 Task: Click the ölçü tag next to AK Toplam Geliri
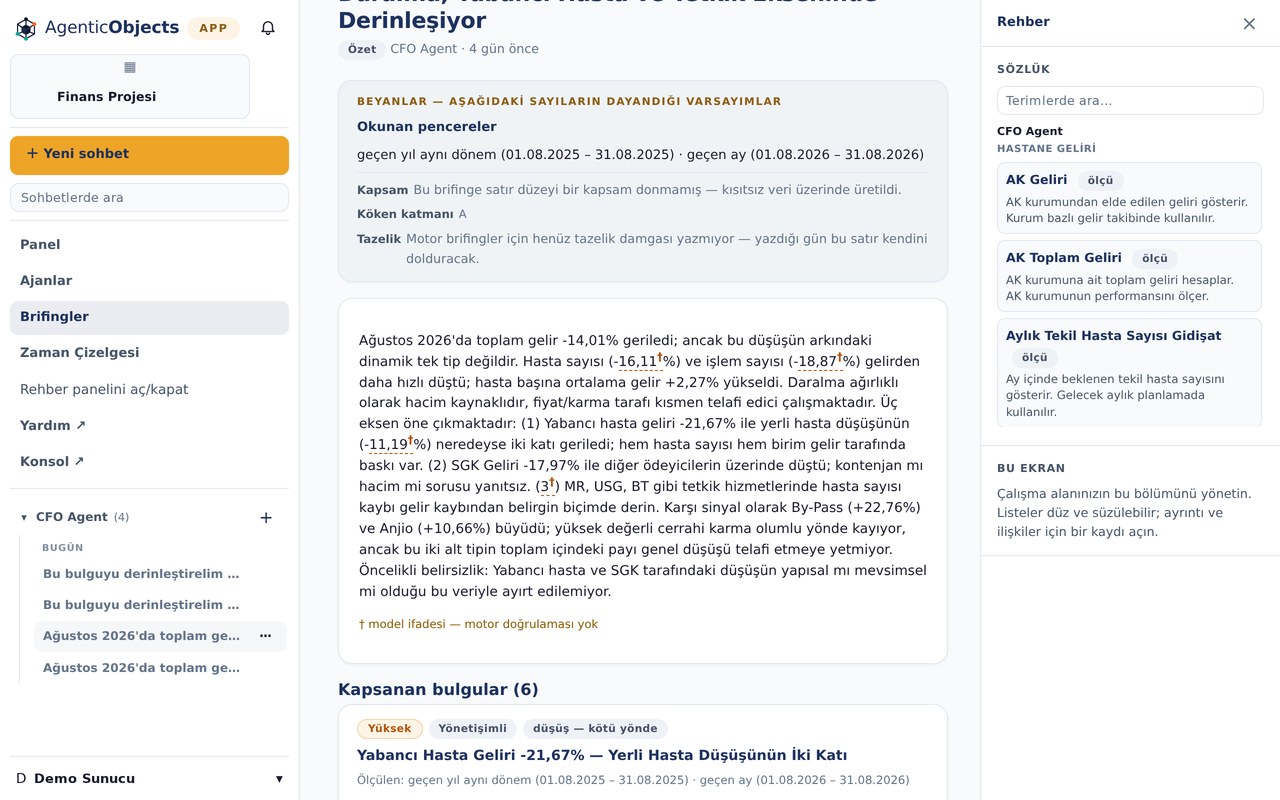pyautogui.click(x=1155, y=259)
